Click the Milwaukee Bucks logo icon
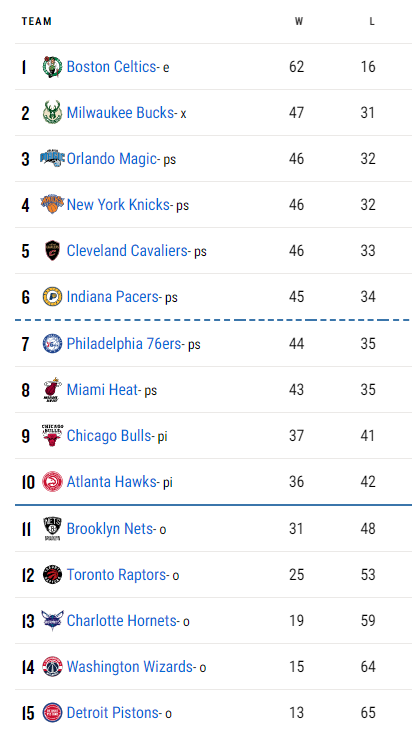 click(x=52, y=113)
